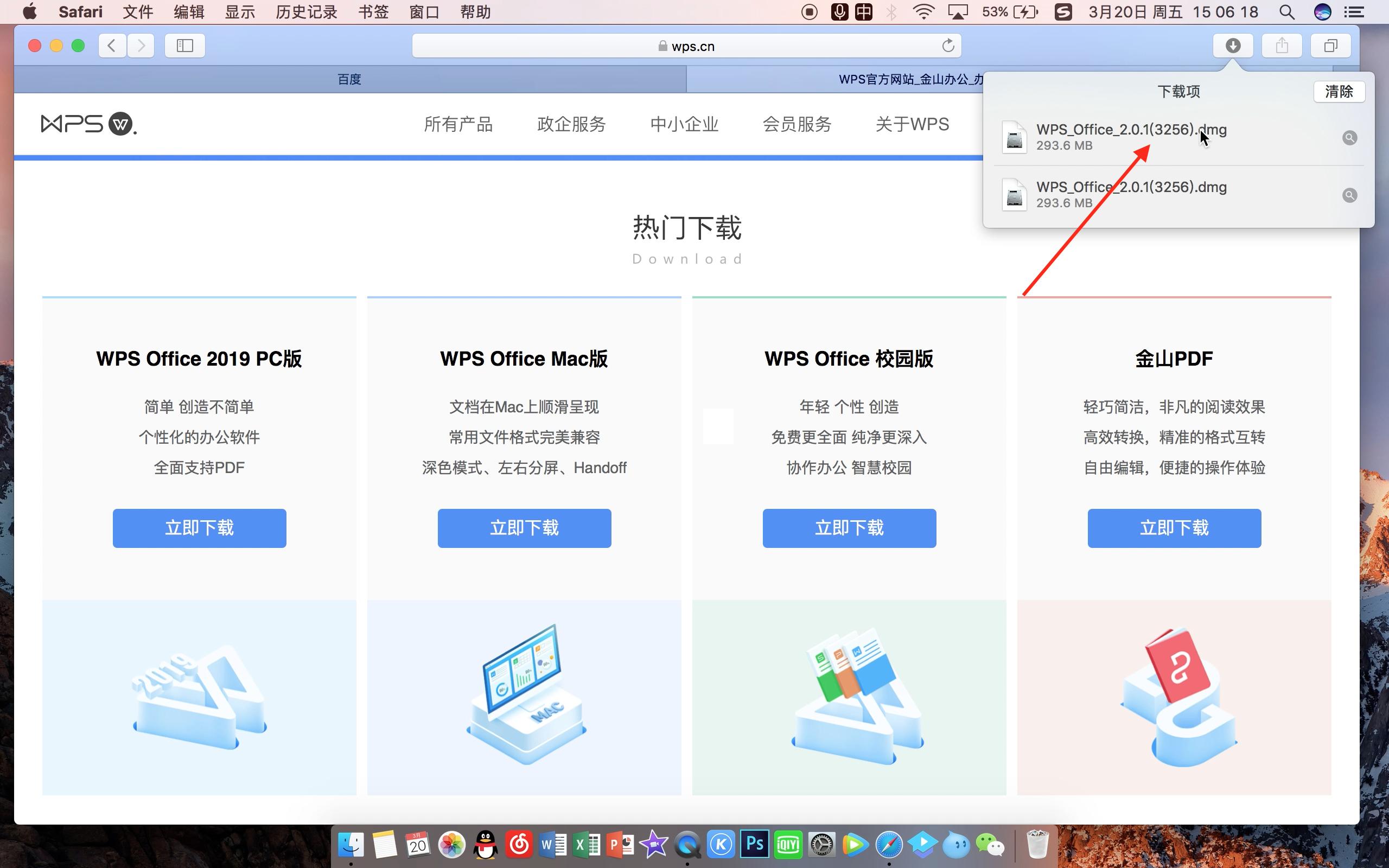Reload the wps.cn page
The image size is (1389, 868).
pyautogui.click(x=947, y=46)
